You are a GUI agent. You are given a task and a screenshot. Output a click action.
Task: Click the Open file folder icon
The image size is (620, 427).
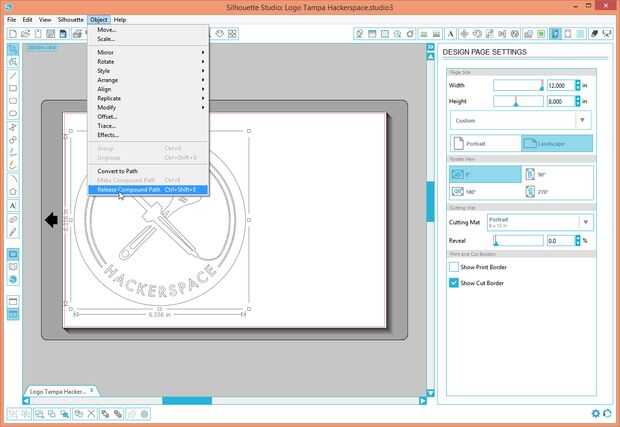(26, 34)
